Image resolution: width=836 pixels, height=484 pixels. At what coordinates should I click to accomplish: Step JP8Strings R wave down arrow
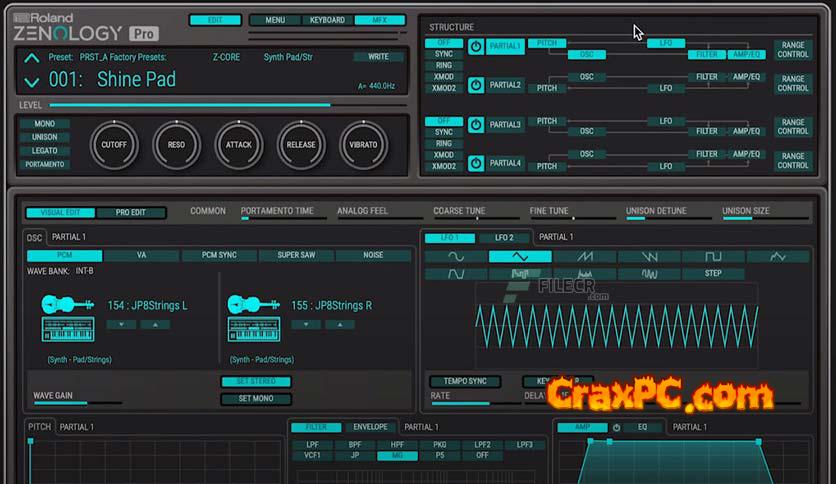[306, 324]
